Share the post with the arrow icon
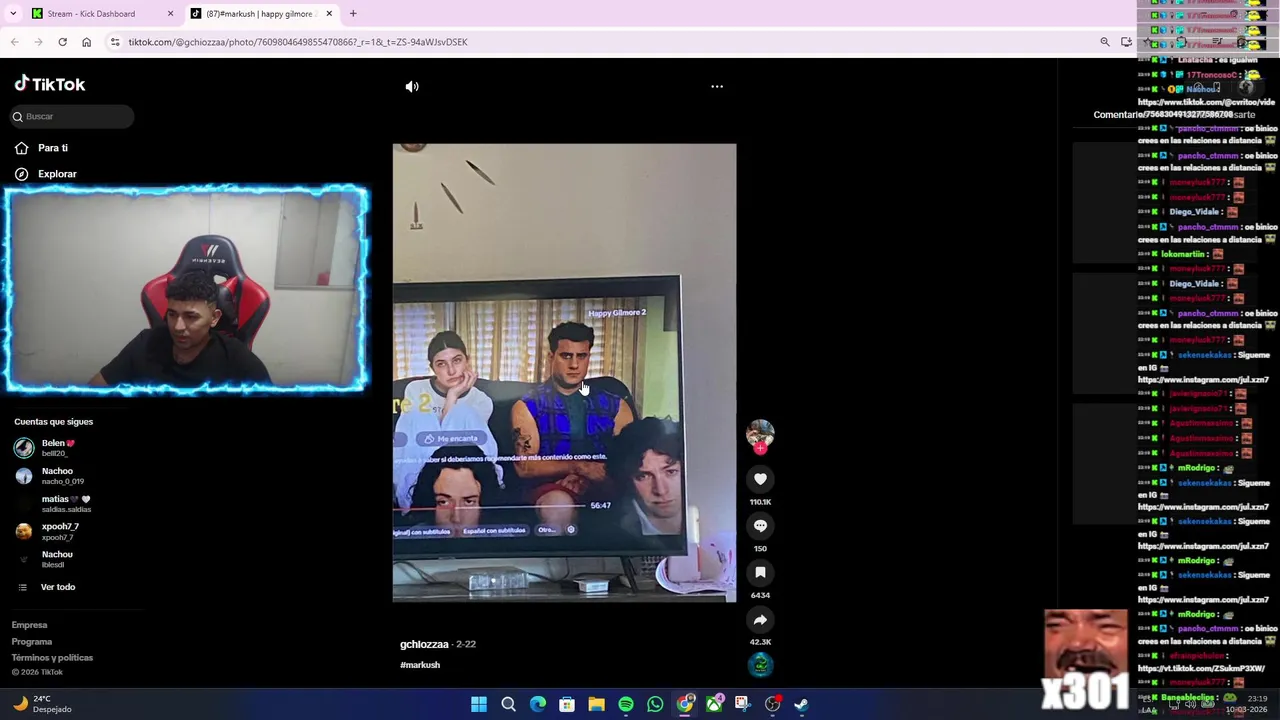Viewport: 1280px width, 720px height. point(760,619)
